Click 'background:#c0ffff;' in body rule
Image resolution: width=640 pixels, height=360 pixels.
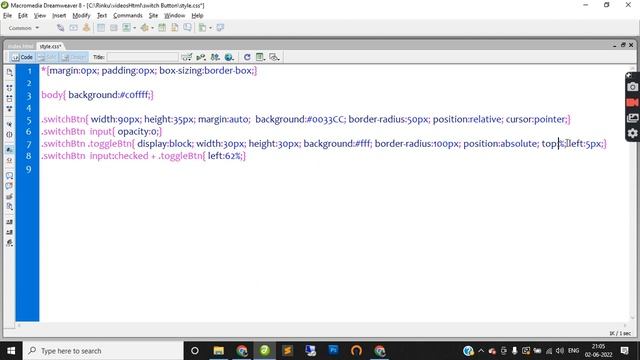coord(111,95)
